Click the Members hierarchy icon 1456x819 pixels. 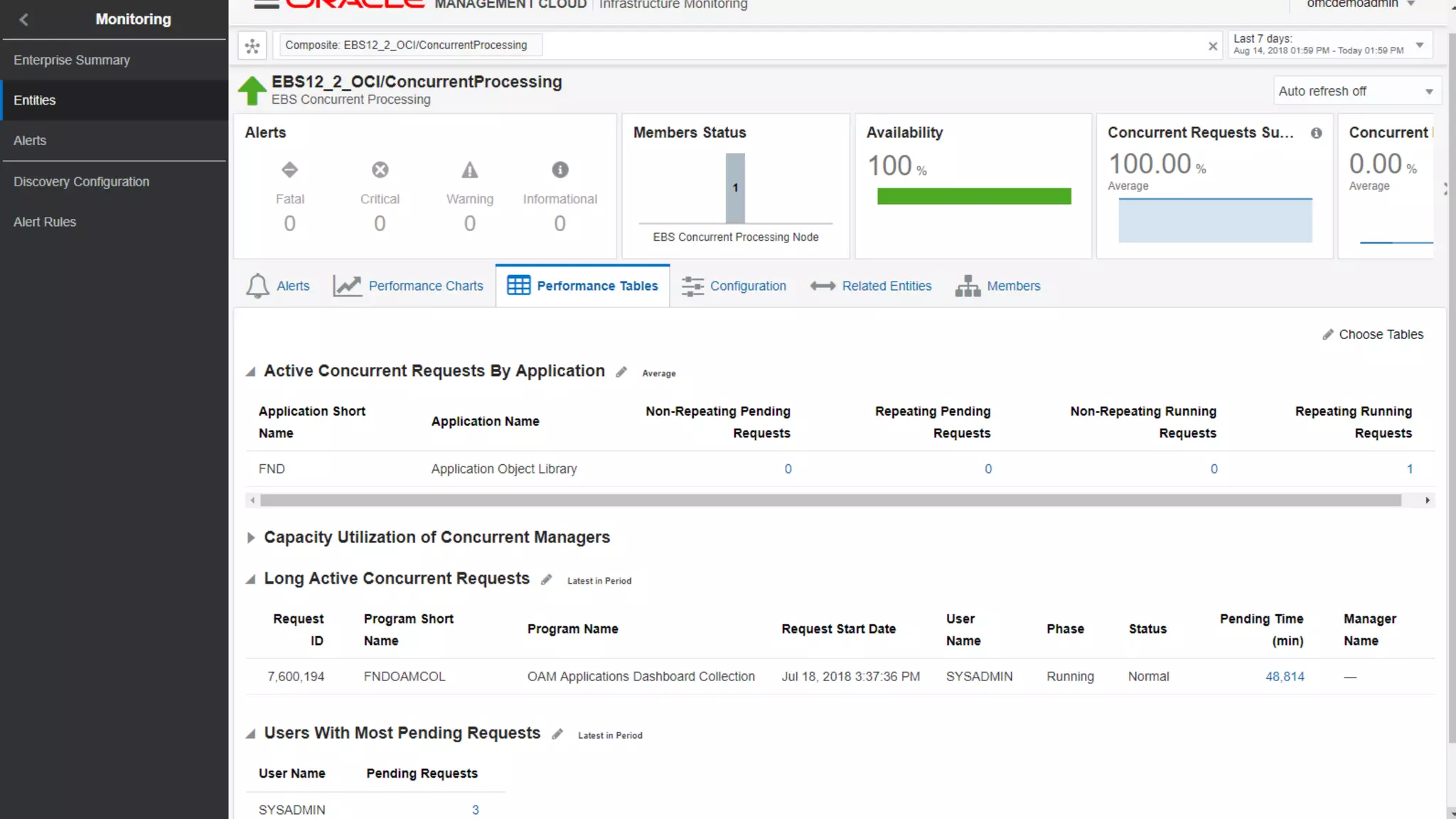(x=968, y=286)
